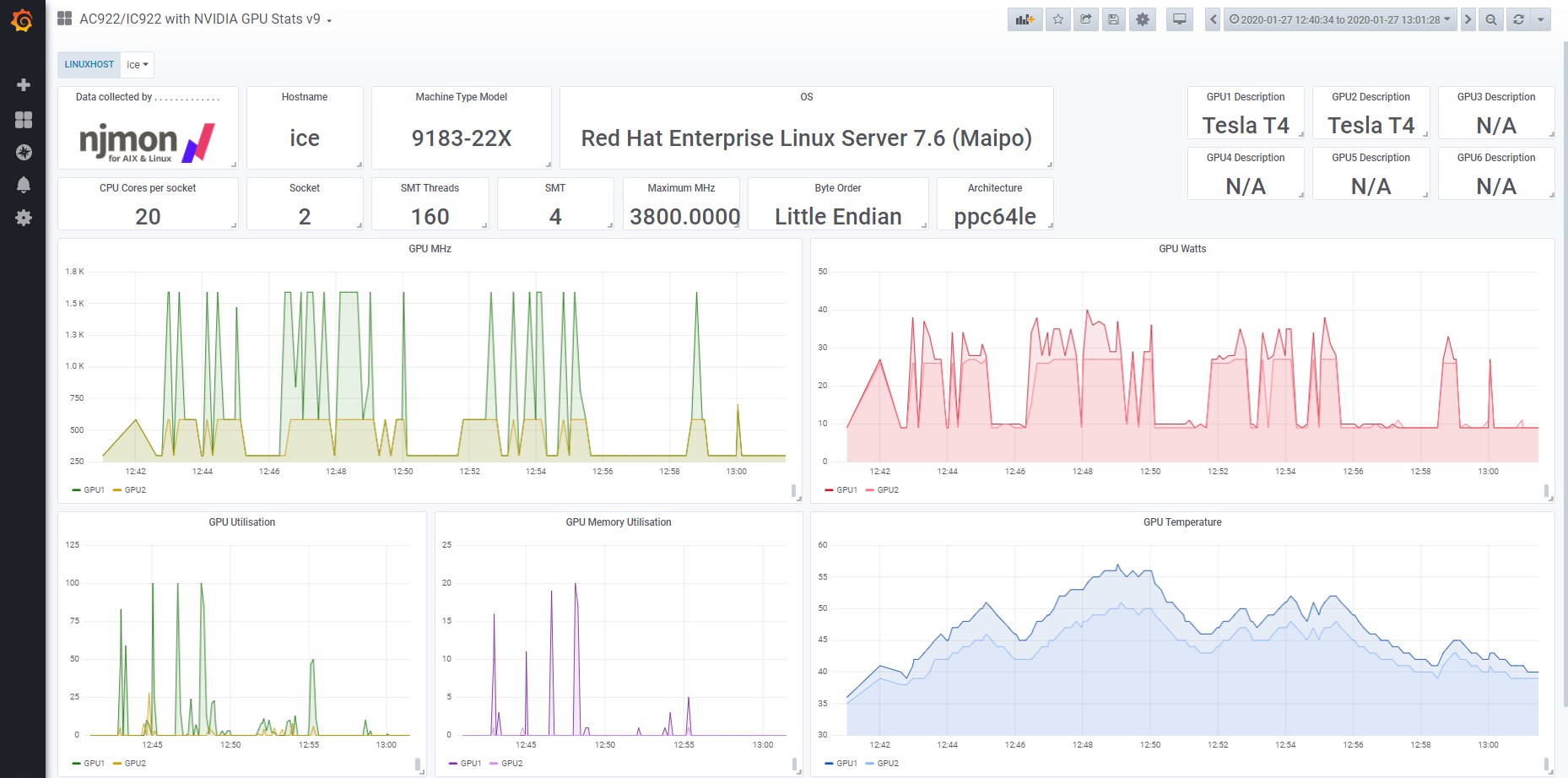Star this dashboard as favorite
1568x778 pixels.
tap(1057, 19)
